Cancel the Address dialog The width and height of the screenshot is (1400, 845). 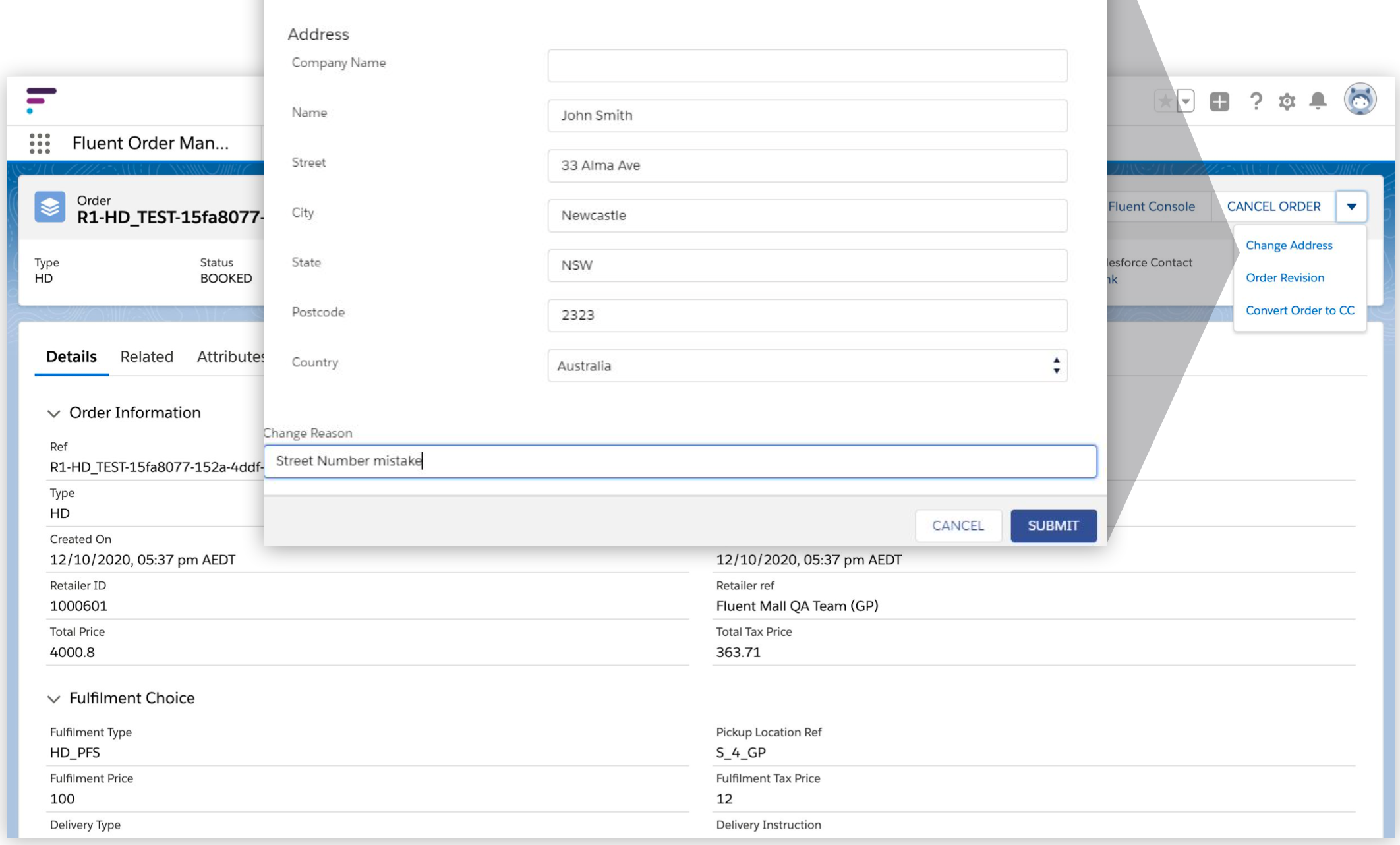tap(958, 525)
